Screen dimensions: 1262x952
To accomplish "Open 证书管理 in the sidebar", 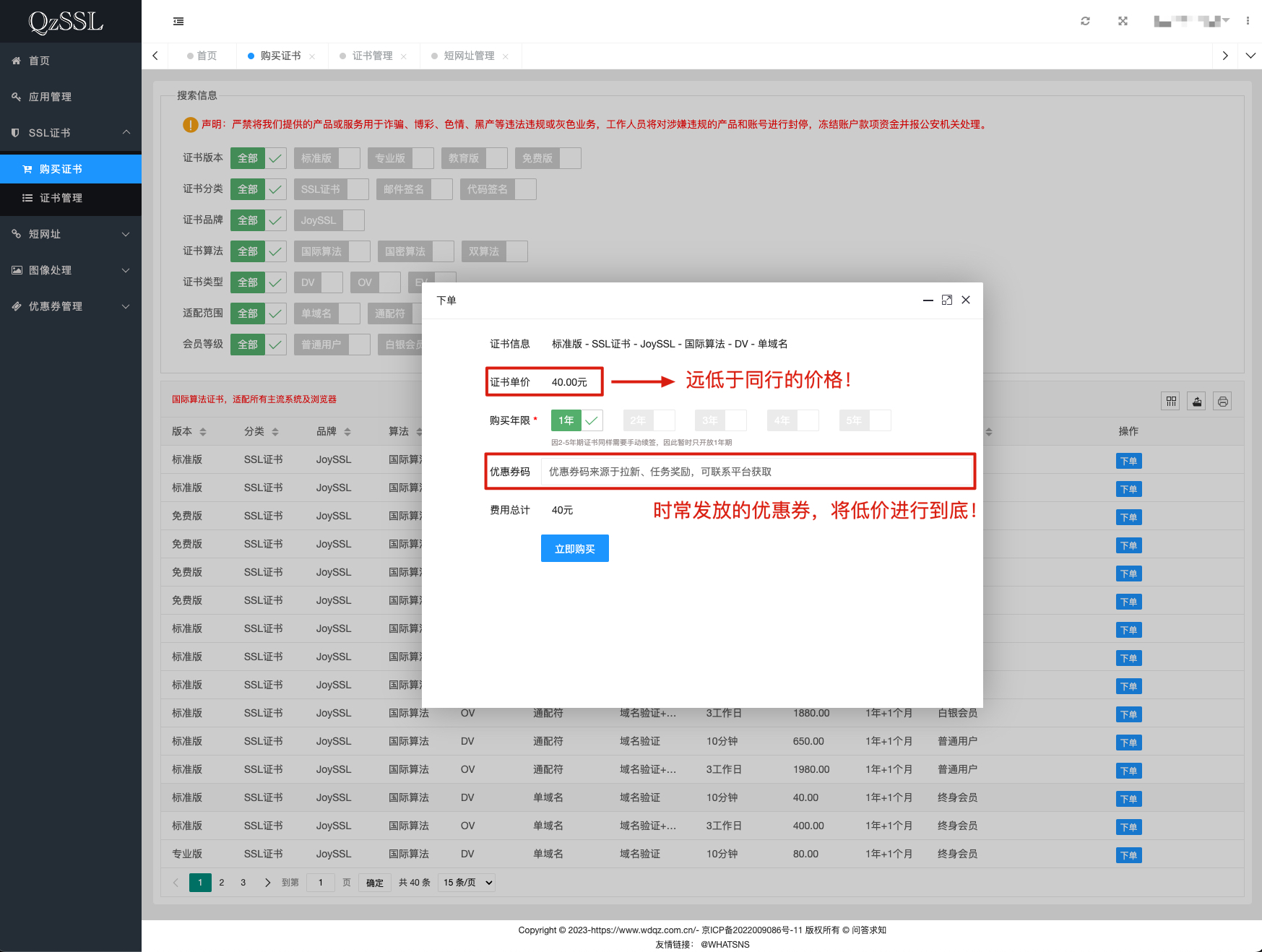I will pos(61,198).
